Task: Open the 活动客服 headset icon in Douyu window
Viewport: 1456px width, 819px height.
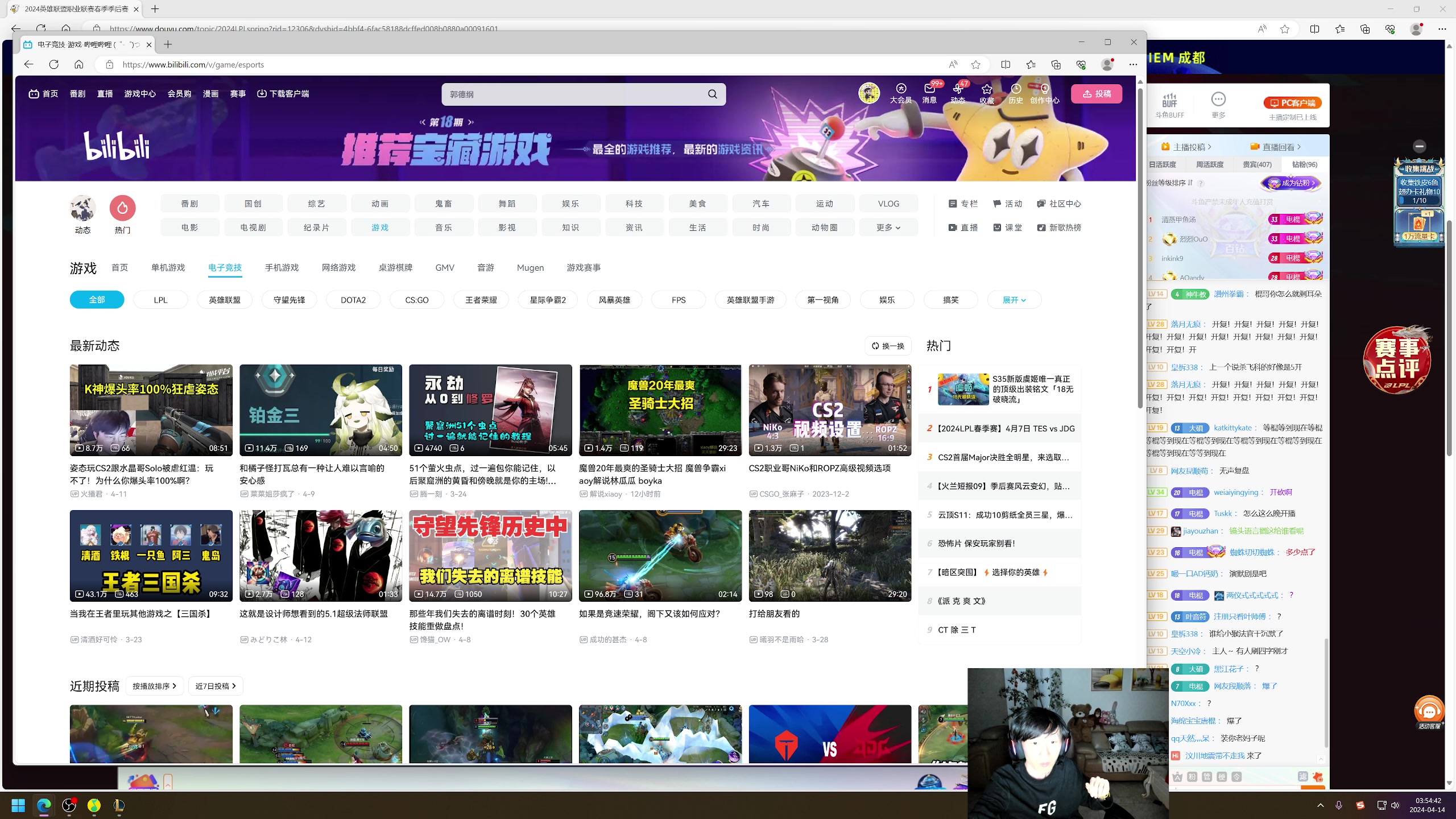Action: (1429, 712)
